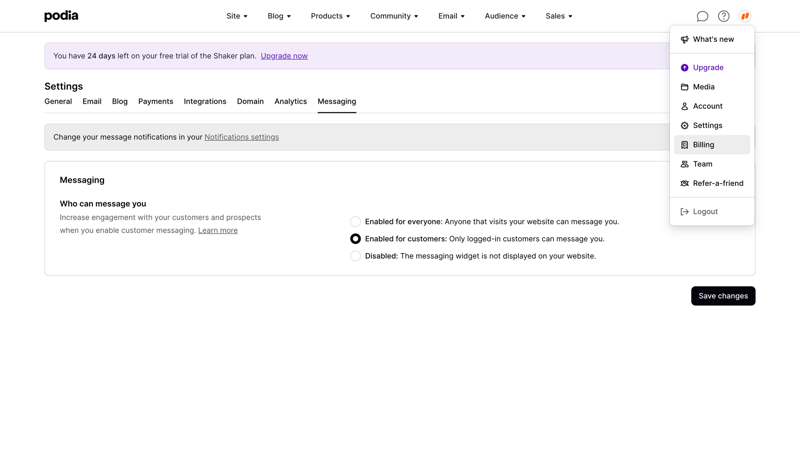Open the chat messages icon

click(702, 16)
